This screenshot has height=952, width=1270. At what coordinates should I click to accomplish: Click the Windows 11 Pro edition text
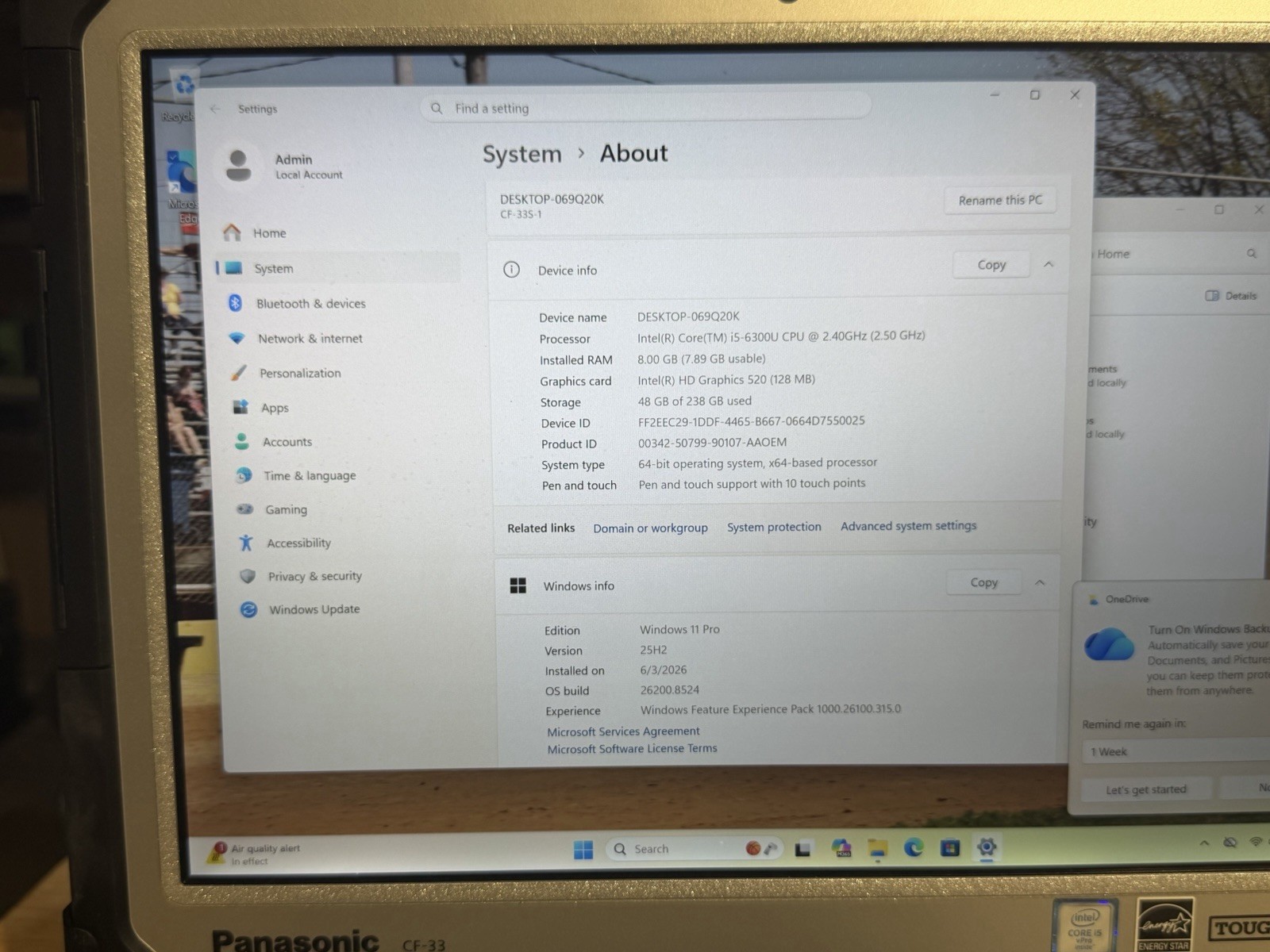tap(679, 629)
